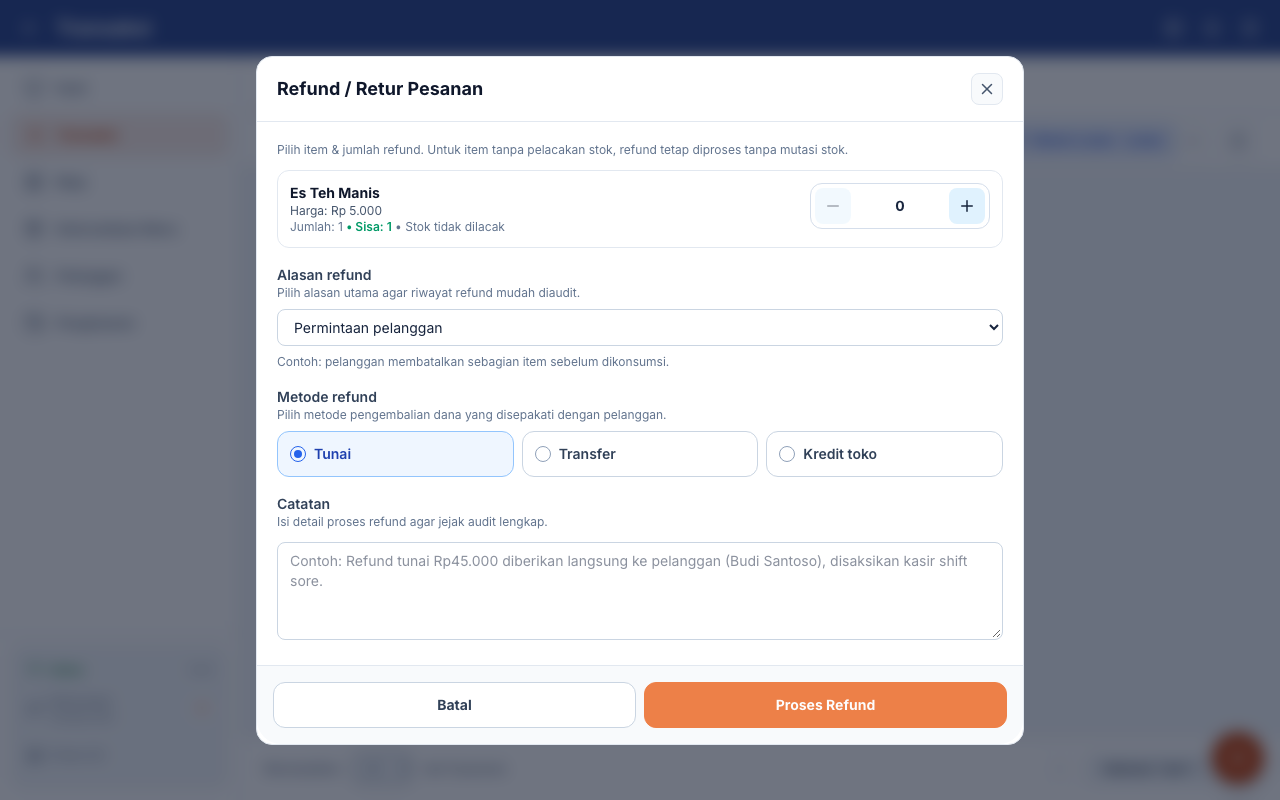The image size is (1280, 800).
Task: Click the Catatan field label
Action: tap(303, 504)
